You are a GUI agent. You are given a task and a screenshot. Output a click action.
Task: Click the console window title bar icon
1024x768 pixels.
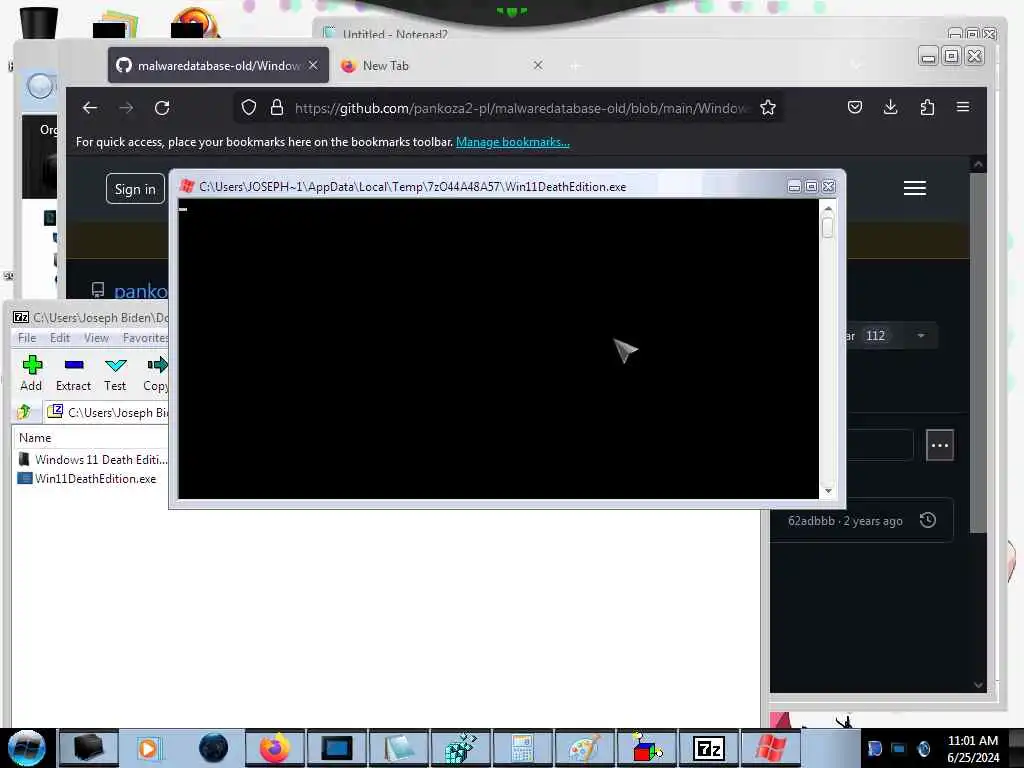[x=187, y=186]
